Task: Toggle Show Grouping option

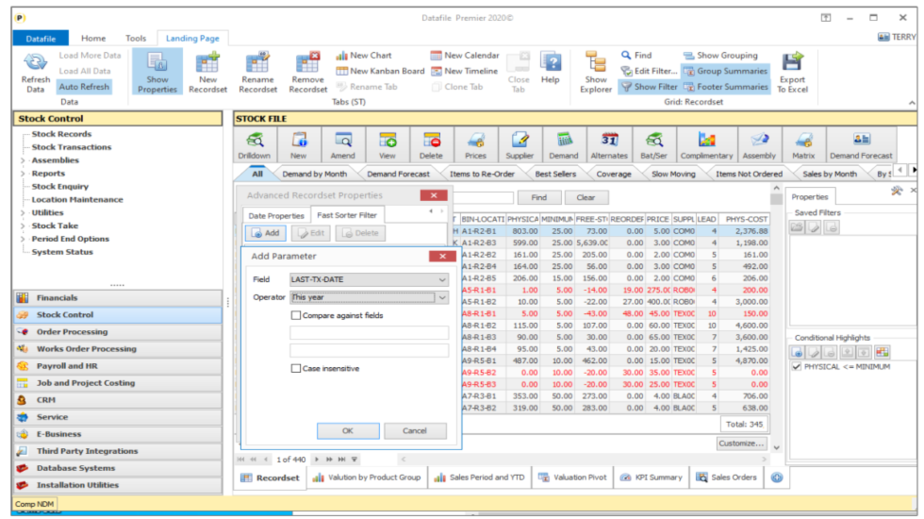Action: (x=720, y=55)
